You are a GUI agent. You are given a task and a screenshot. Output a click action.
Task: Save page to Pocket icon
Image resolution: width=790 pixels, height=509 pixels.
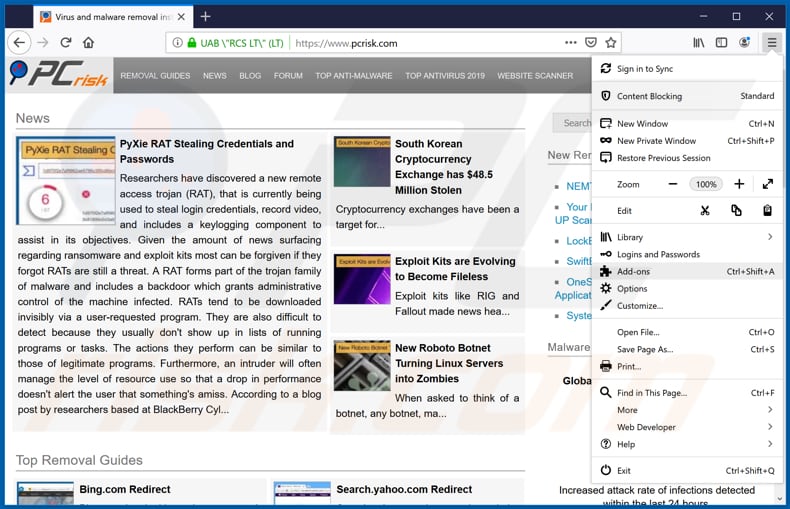click(x=591, y=43)
